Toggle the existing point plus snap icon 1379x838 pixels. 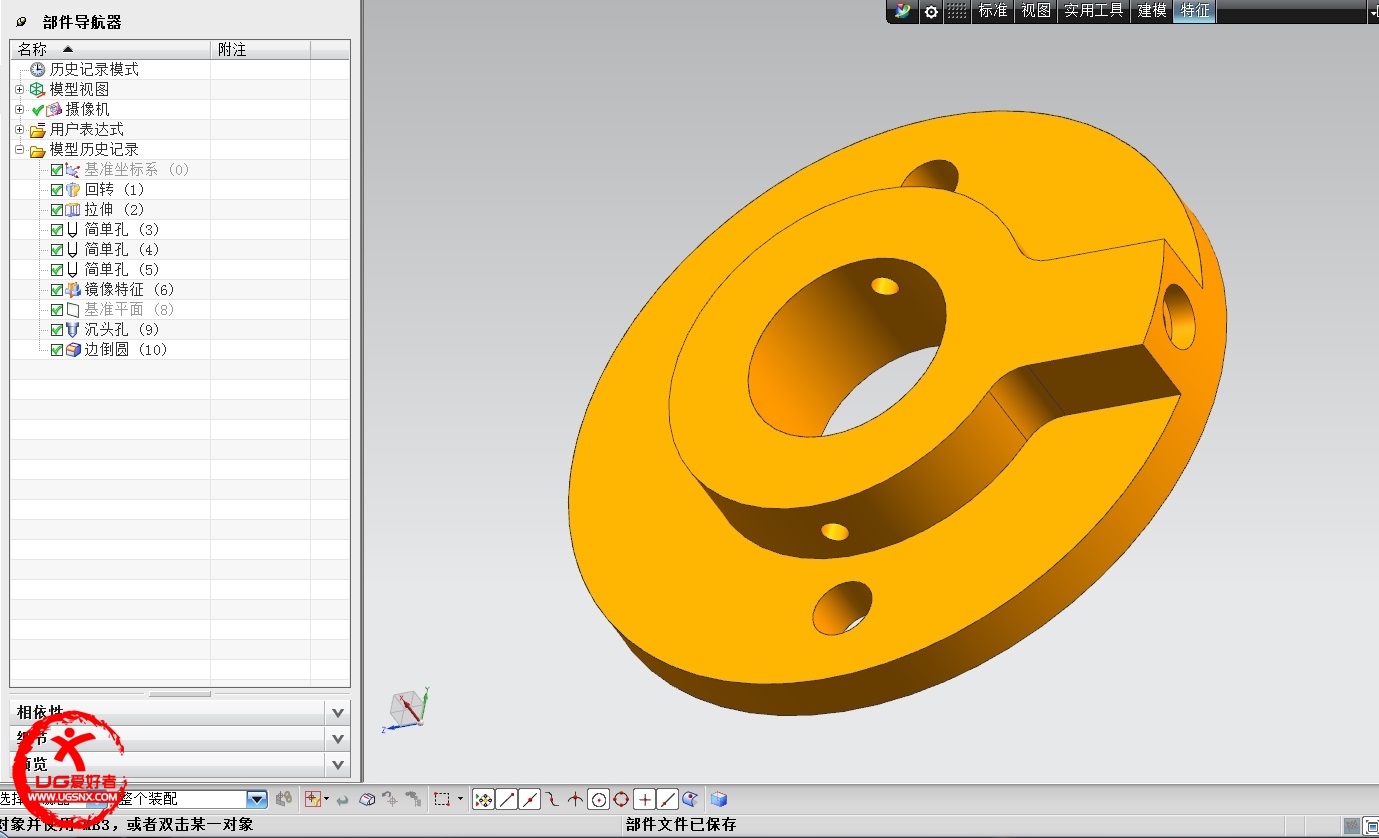click(645, 799)
